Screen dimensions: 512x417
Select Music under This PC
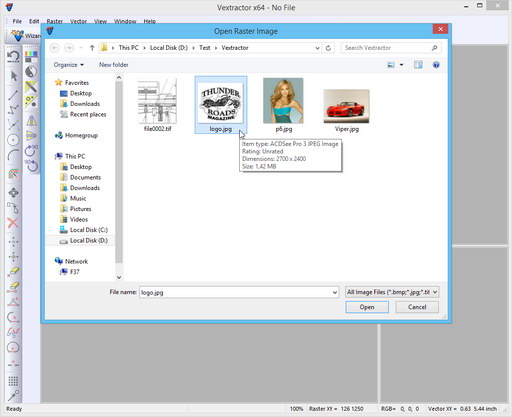pos(78,198)
